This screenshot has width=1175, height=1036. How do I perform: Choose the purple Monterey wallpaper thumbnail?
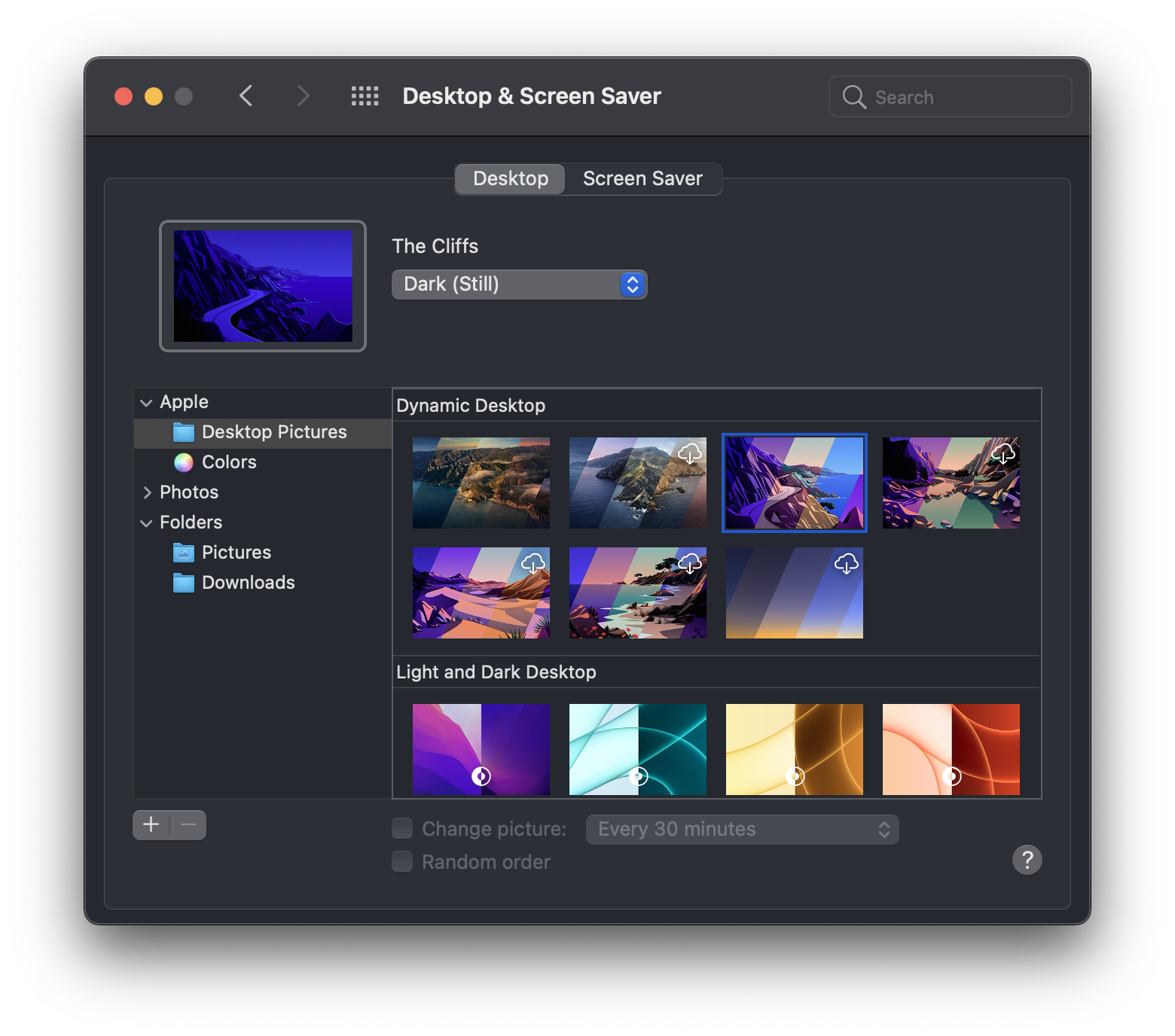481,749
